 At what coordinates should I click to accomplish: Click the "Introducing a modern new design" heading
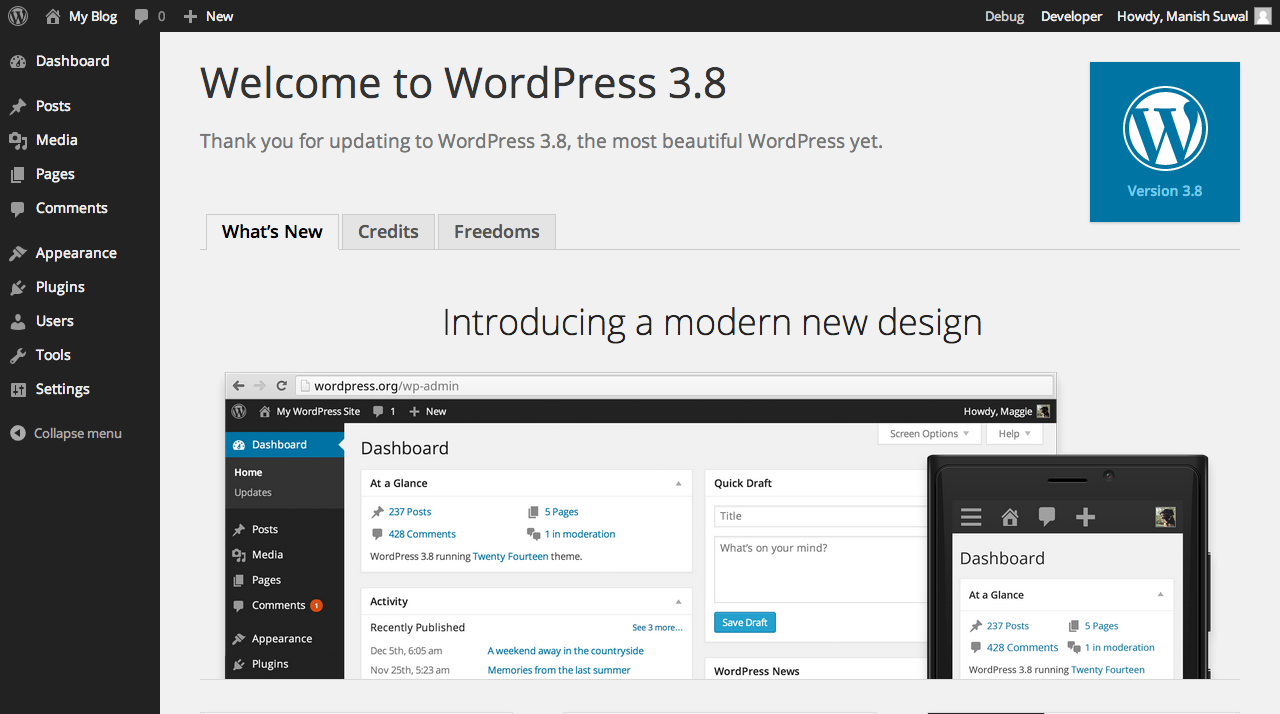pyautogui.click(x=712, y=322)
